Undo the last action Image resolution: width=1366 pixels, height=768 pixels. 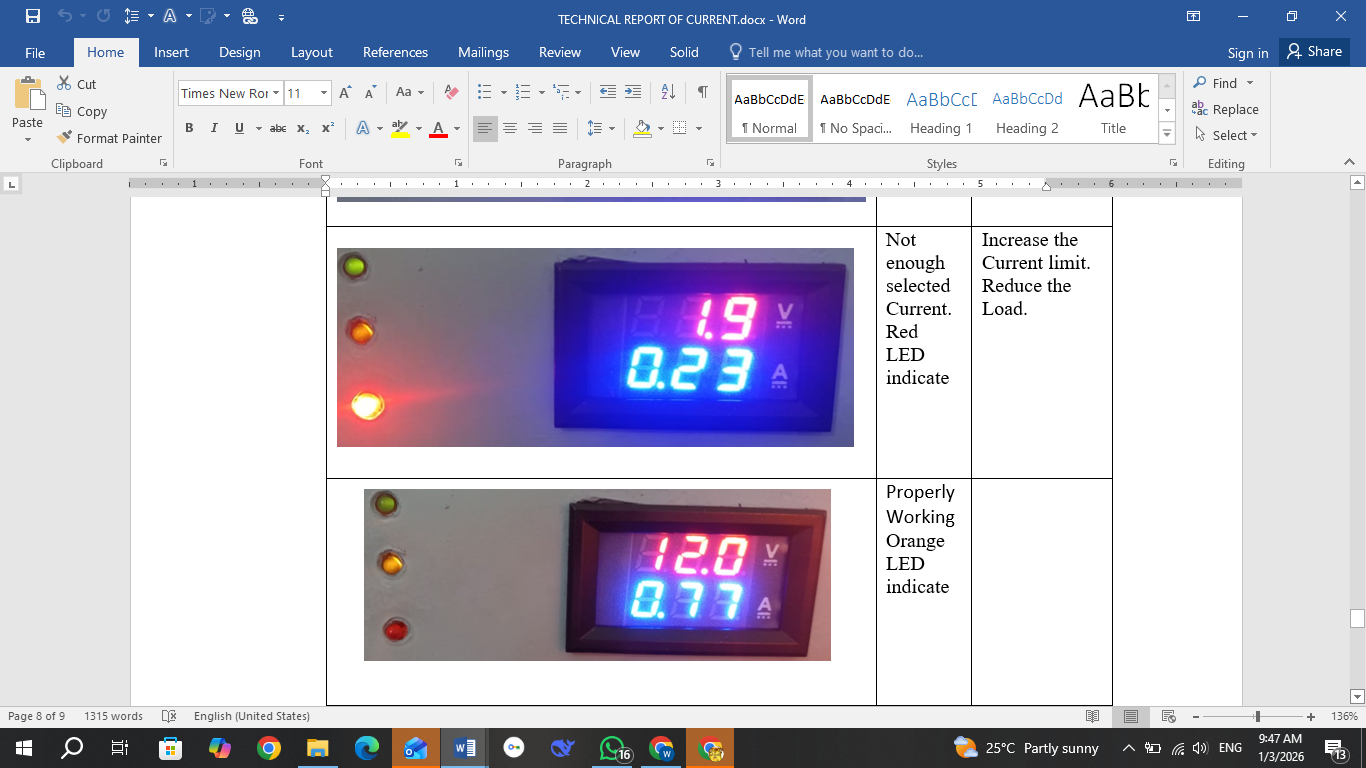65,17
